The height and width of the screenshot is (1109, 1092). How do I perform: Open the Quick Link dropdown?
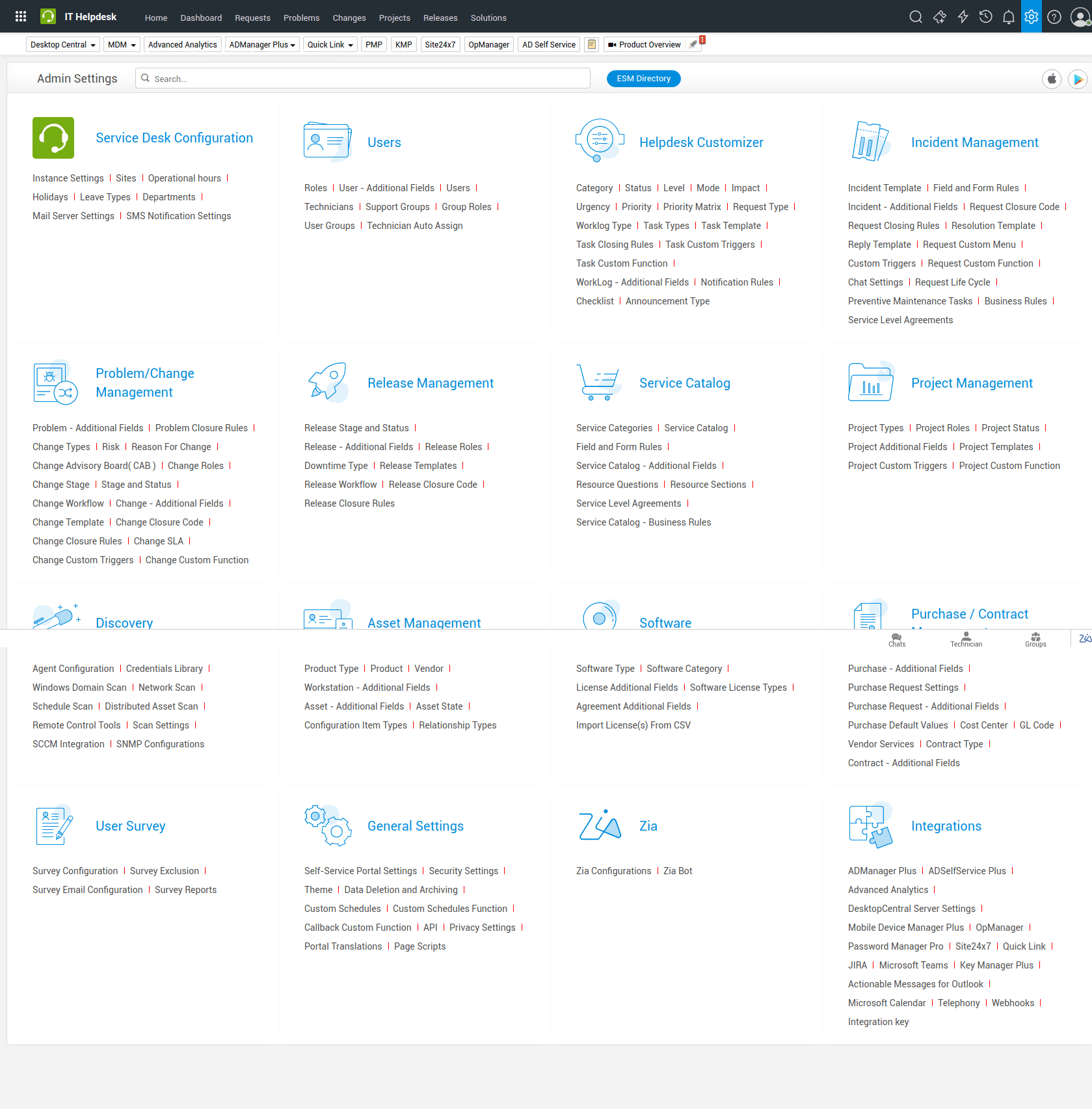[x=330, y=45]
